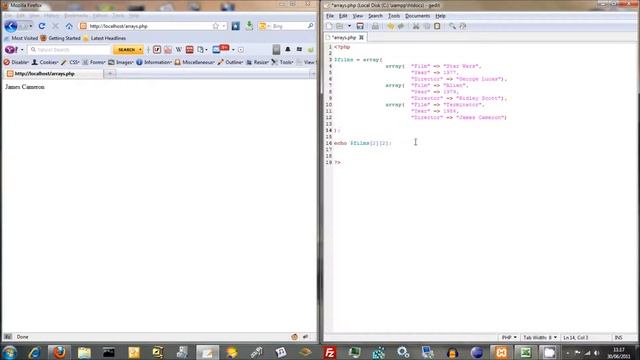The width and height of the screenshot is (640, 360).
Task: Open Most Visited bookmarks
Action: 21,38
